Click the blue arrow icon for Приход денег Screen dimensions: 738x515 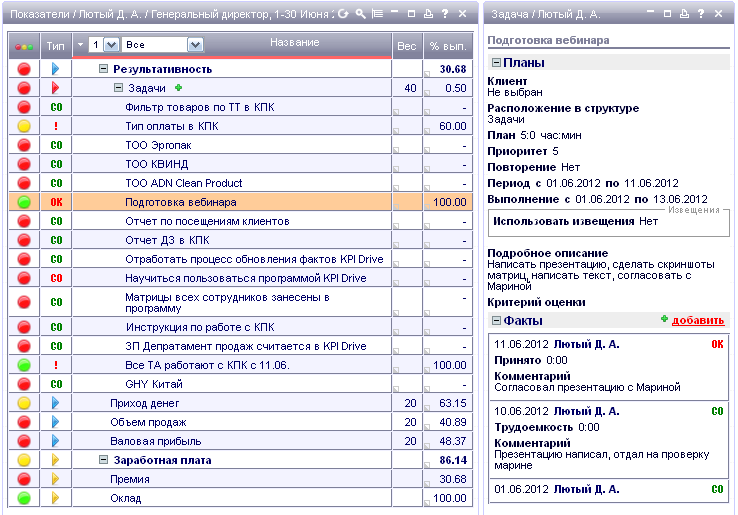56,403
